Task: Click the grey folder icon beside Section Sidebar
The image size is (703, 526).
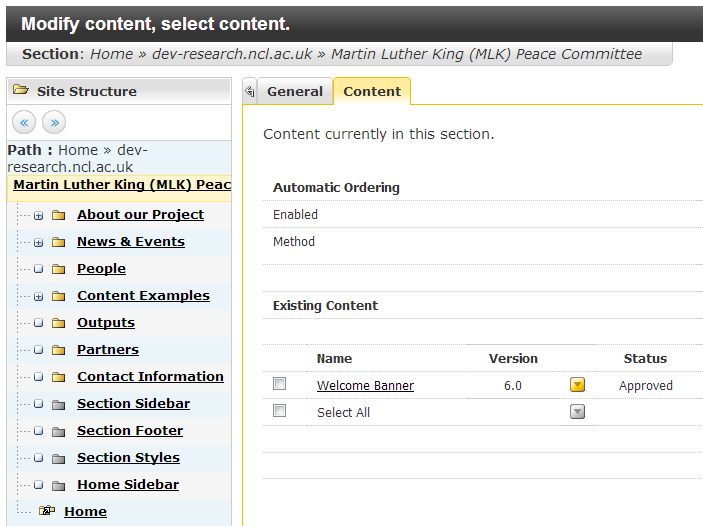Action: (59, 404)
